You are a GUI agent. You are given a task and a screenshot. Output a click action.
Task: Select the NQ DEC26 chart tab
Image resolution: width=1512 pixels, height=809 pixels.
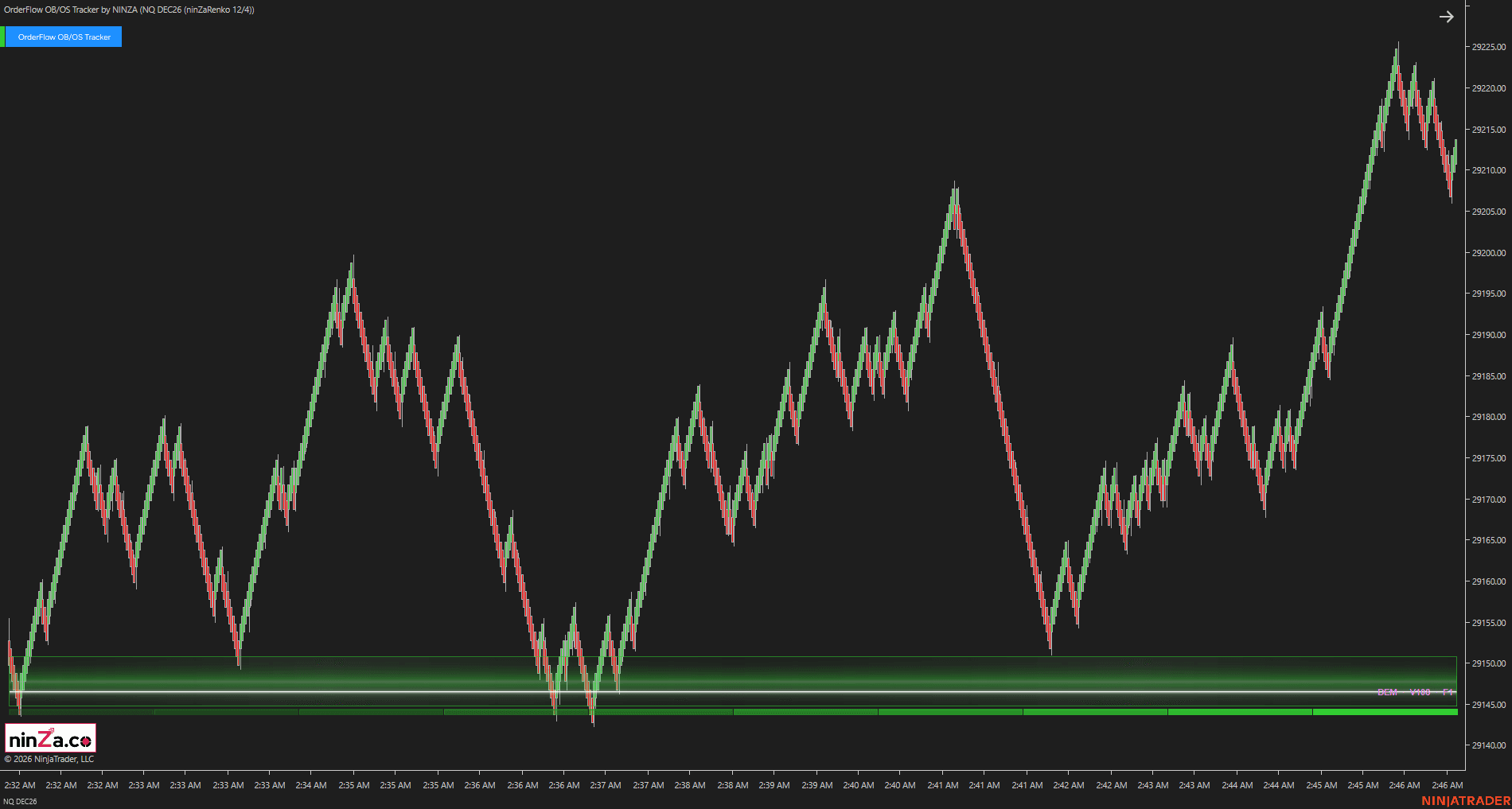pyautogui.click(x=20, y=801)
